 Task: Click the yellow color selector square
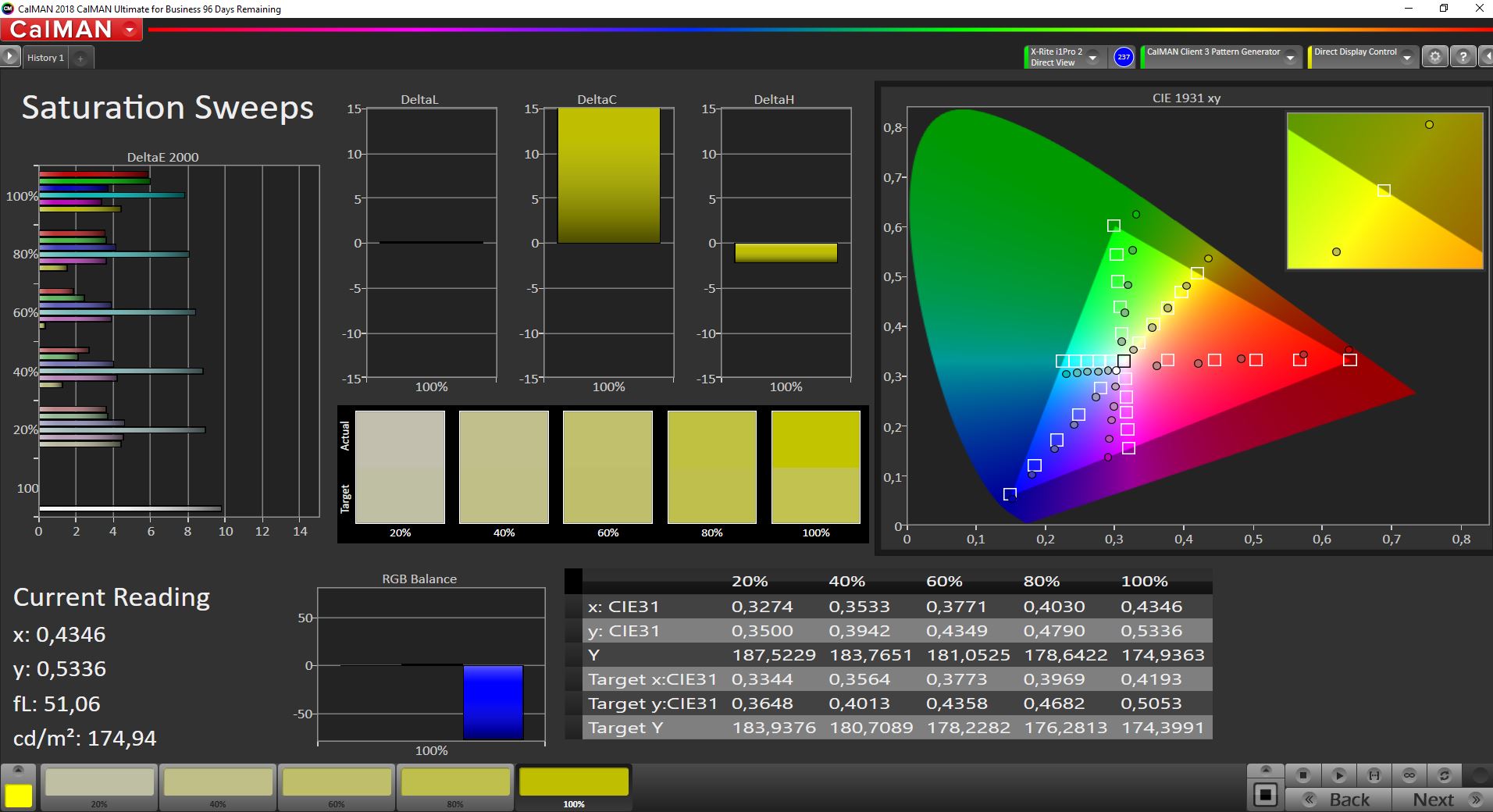tap(19, 796)
